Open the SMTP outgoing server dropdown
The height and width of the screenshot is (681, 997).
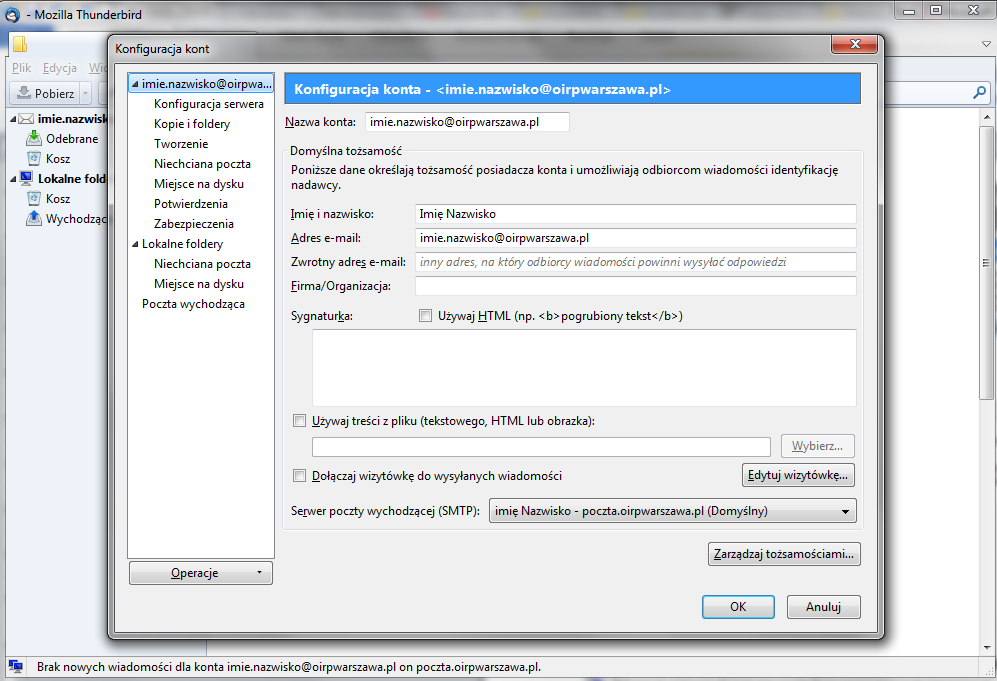(672, 511)
